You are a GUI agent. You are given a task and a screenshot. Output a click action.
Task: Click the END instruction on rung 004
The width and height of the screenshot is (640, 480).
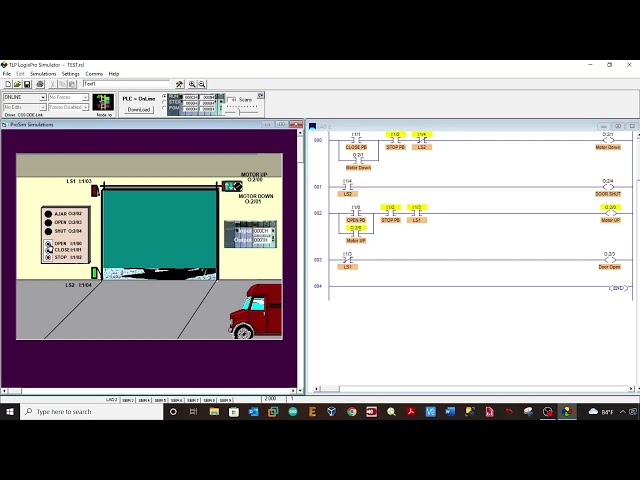pyautogui.click(x=618, y=288)
